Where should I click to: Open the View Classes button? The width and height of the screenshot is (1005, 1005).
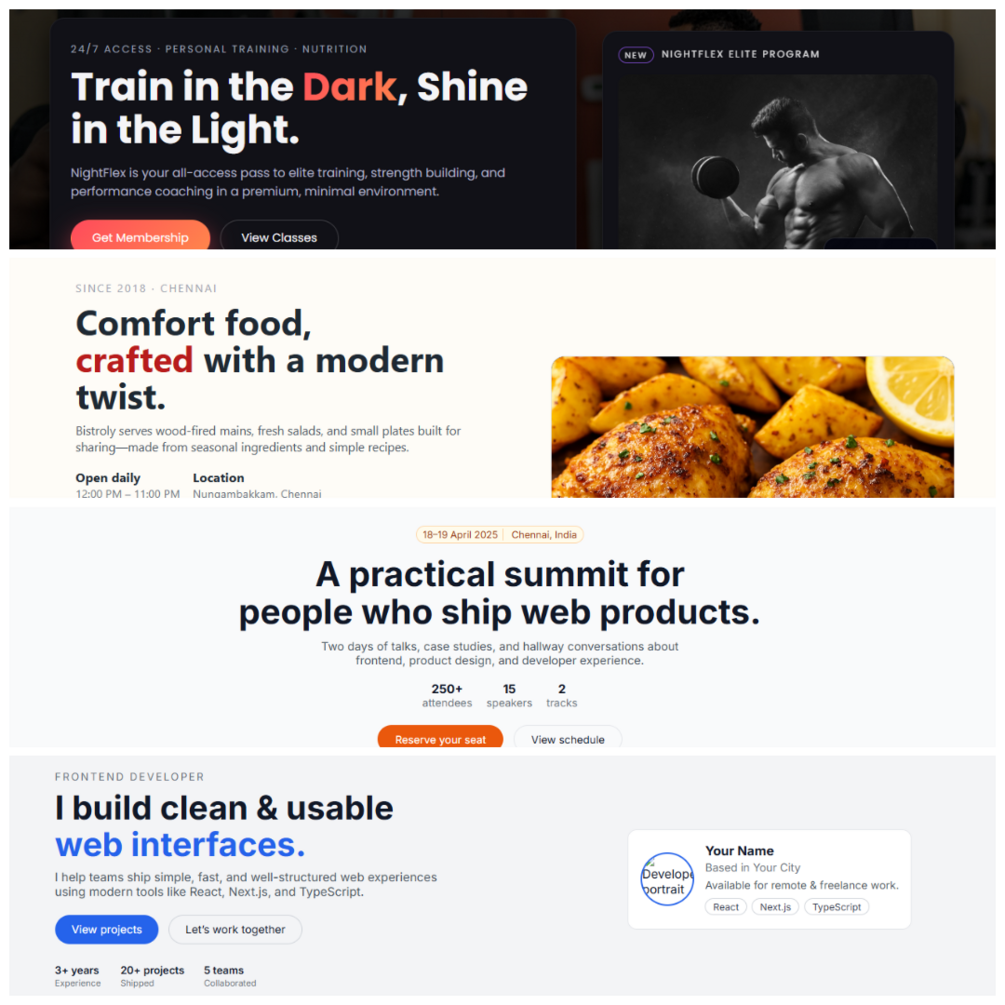(x=279, y=235)
